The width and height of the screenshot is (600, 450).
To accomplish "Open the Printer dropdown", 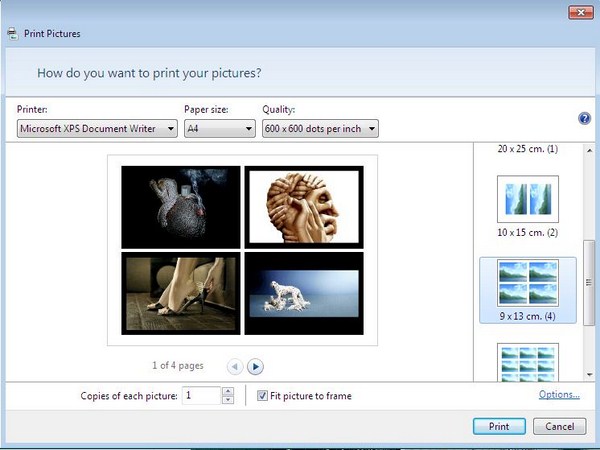I will (x=98, y=128).
